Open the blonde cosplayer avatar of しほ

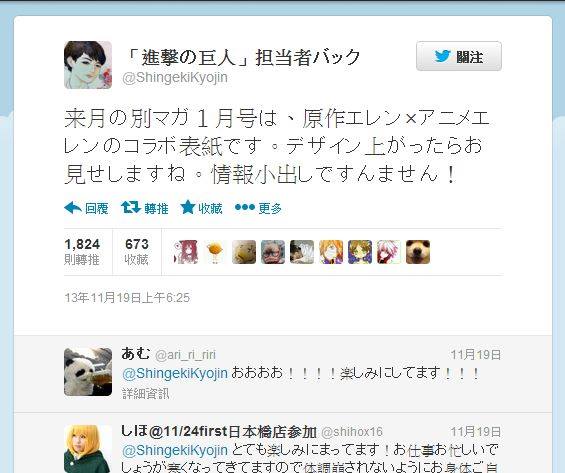[x=88, y=449]
